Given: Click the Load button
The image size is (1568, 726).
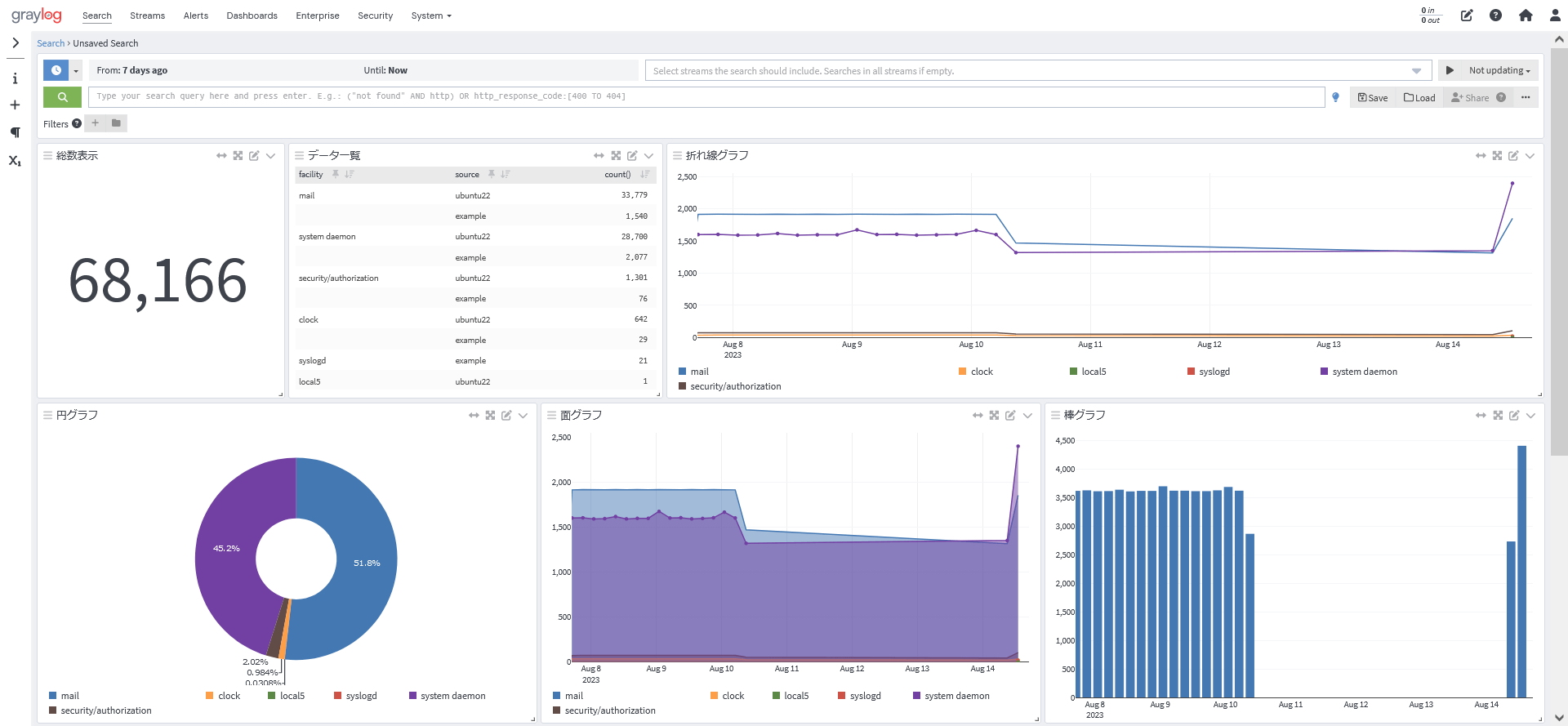Looking at the screenshot, I should [1419, 98].
